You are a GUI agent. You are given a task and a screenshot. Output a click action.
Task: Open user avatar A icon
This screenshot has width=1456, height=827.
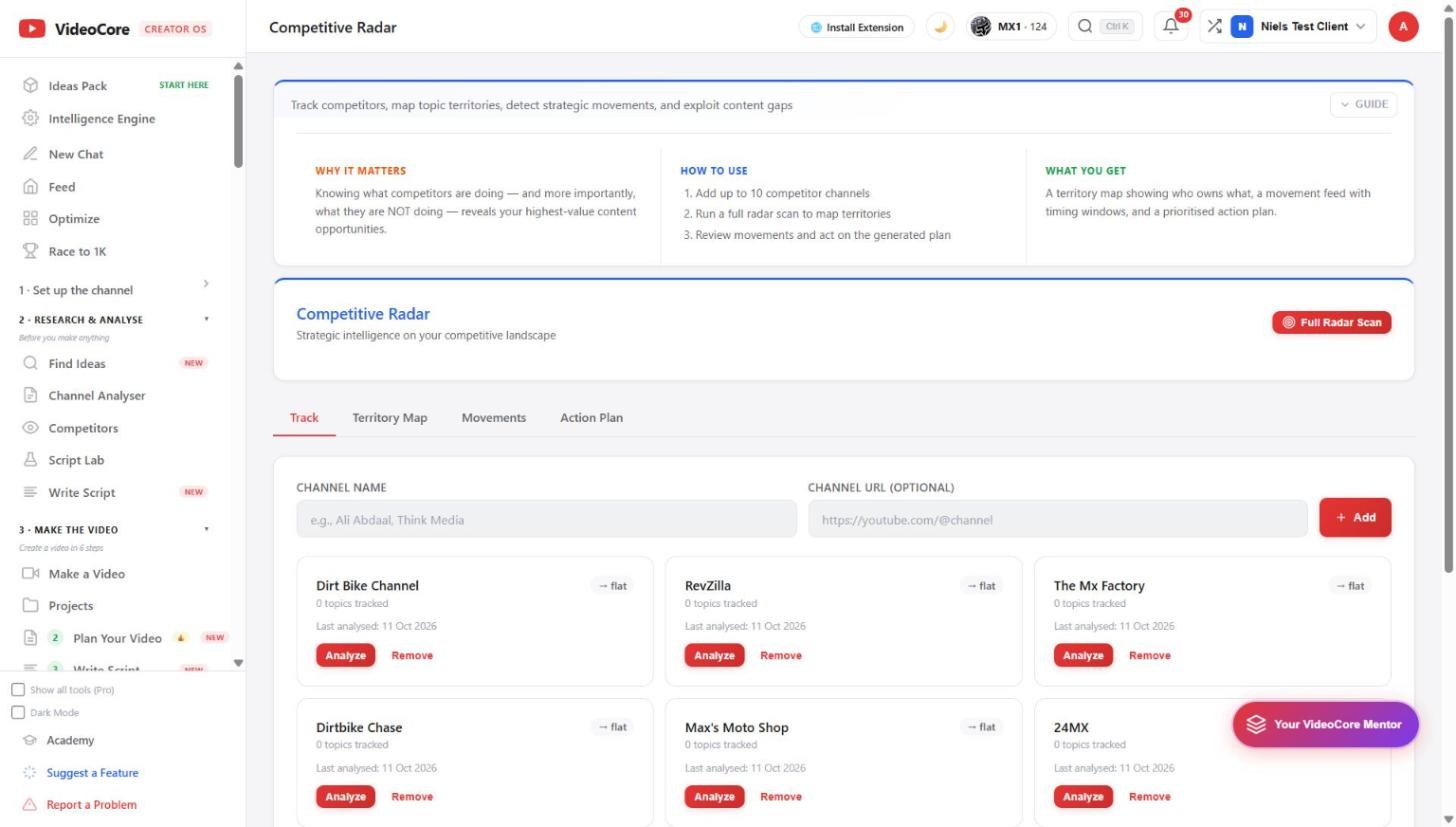point(1403,27)
